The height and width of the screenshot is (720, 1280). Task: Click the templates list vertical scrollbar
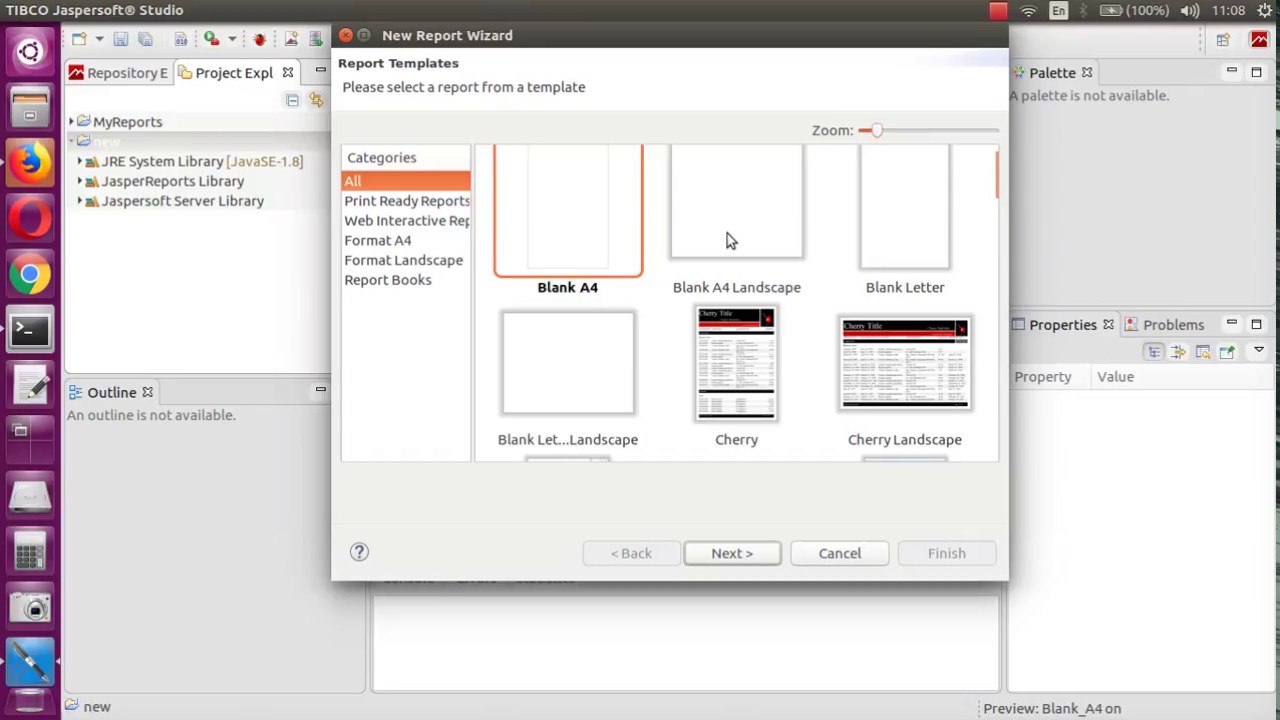click(x=997, y=176)
